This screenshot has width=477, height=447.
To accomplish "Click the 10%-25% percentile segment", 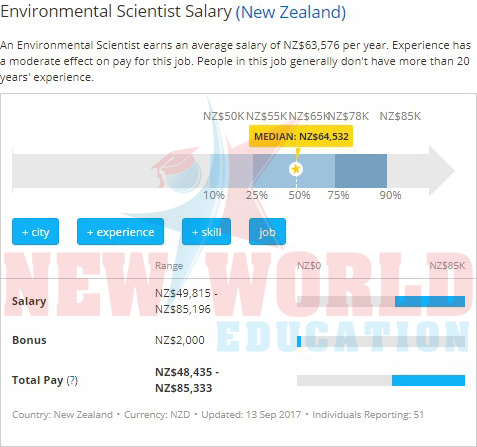I will (231, 171).
